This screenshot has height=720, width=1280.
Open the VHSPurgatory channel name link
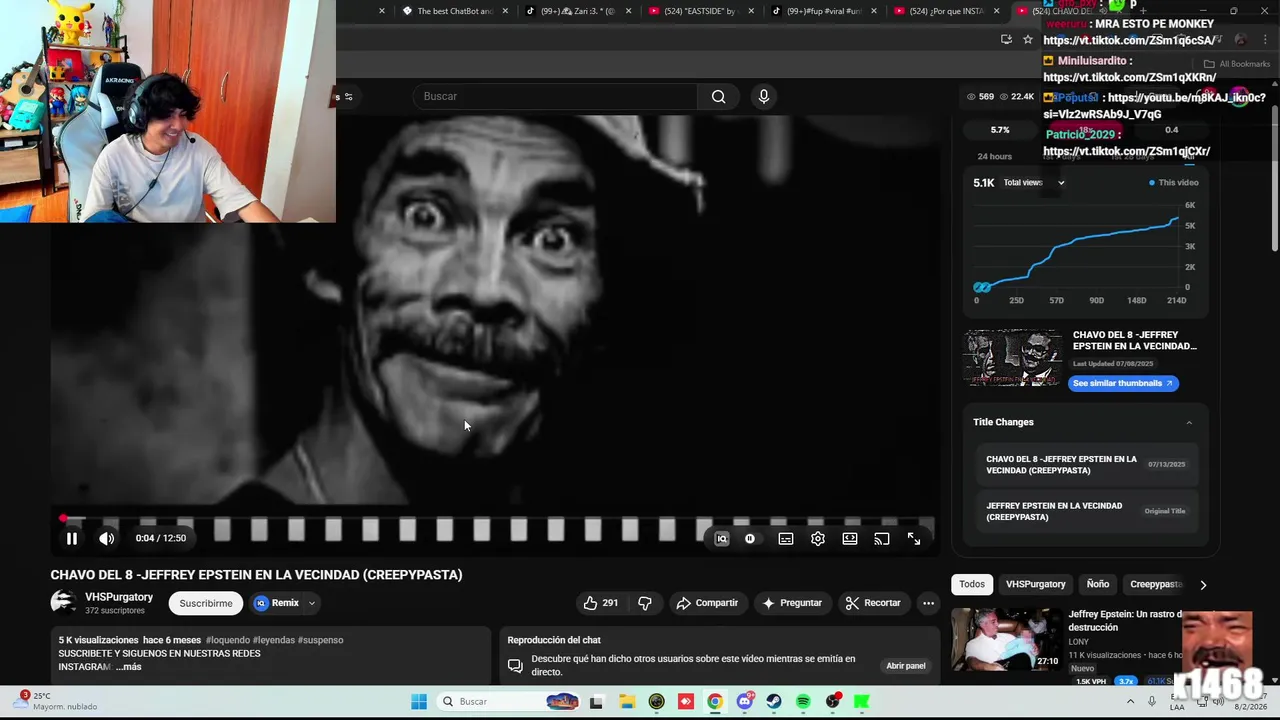tap(119, 597)
